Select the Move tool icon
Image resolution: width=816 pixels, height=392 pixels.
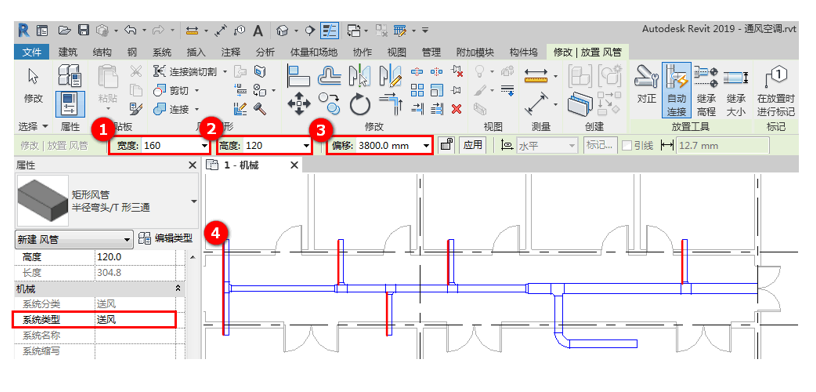pyautogui.click(x=299, y=103)
